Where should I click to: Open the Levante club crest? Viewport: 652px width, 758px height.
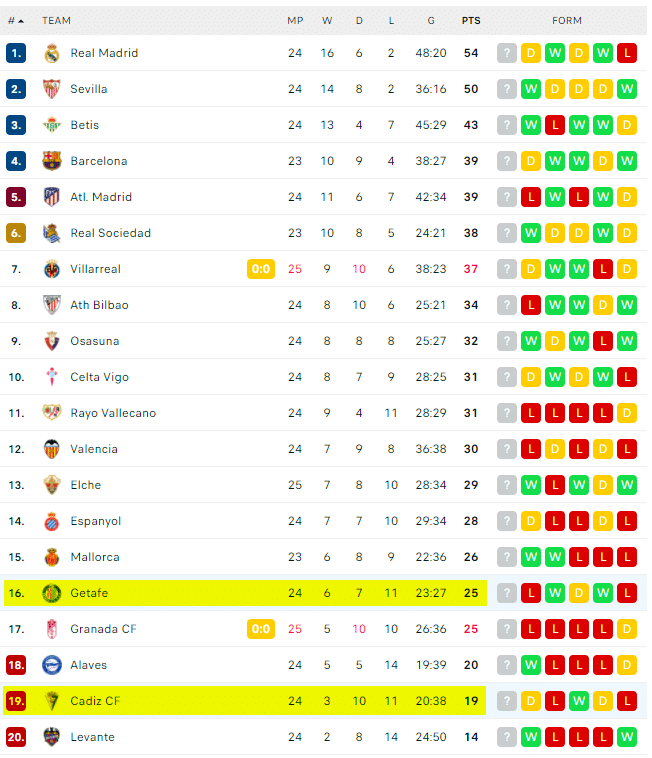[52, 737]
